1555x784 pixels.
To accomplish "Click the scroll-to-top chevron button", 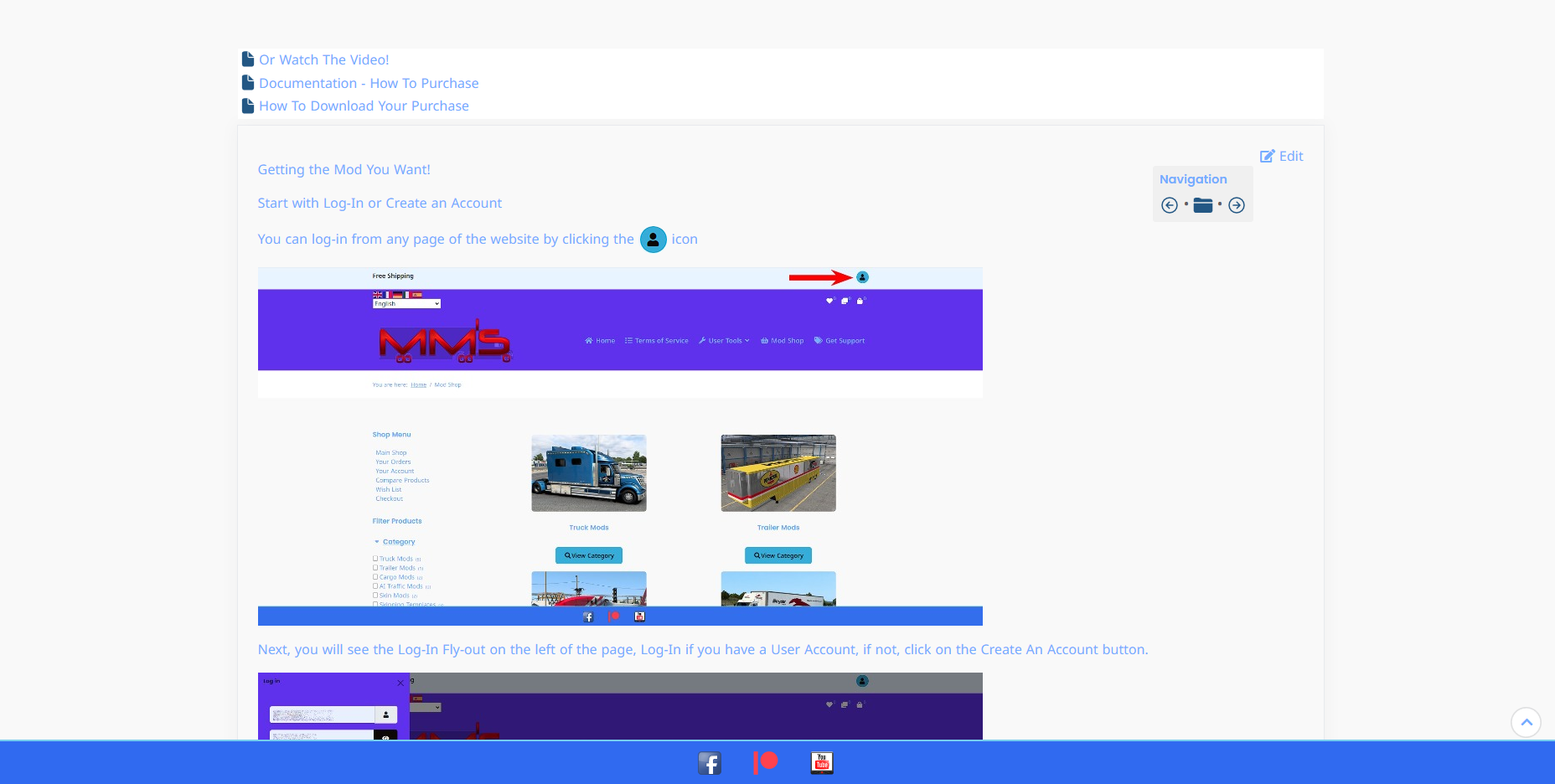I will 1527,722.
